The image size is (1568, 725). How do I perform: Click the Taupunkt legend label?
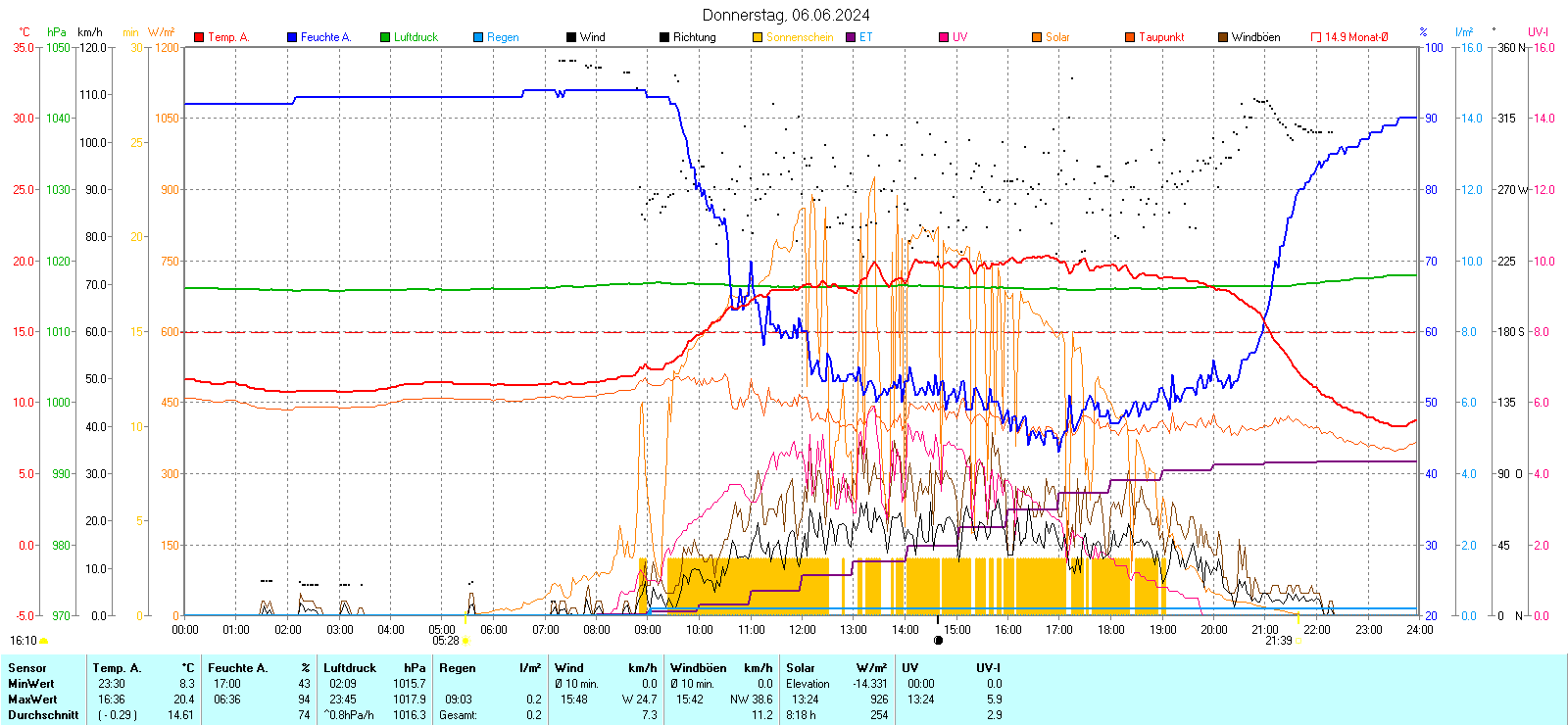1161,37
